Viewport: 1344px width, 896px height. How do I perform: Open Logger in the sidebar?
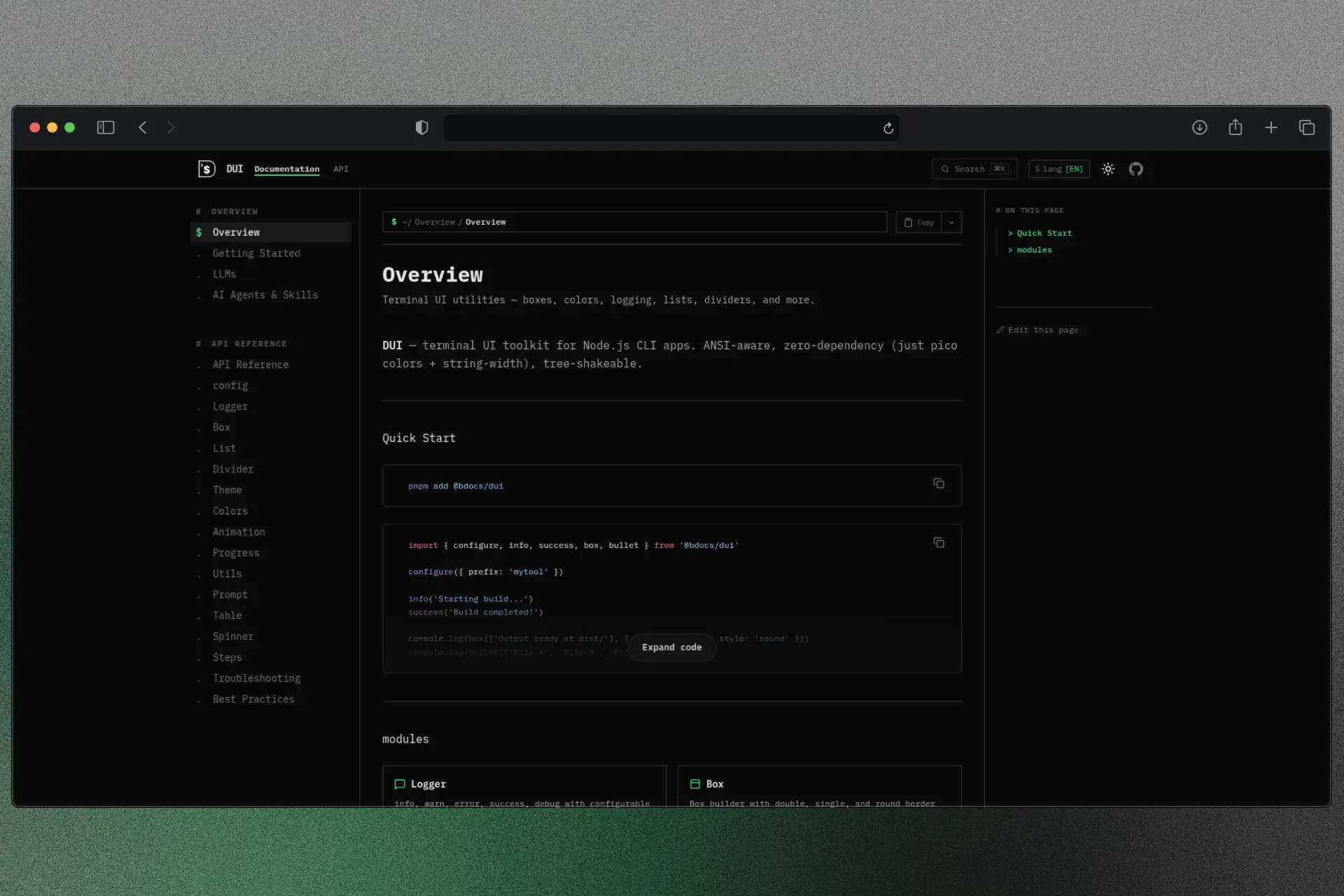point(230,407)
